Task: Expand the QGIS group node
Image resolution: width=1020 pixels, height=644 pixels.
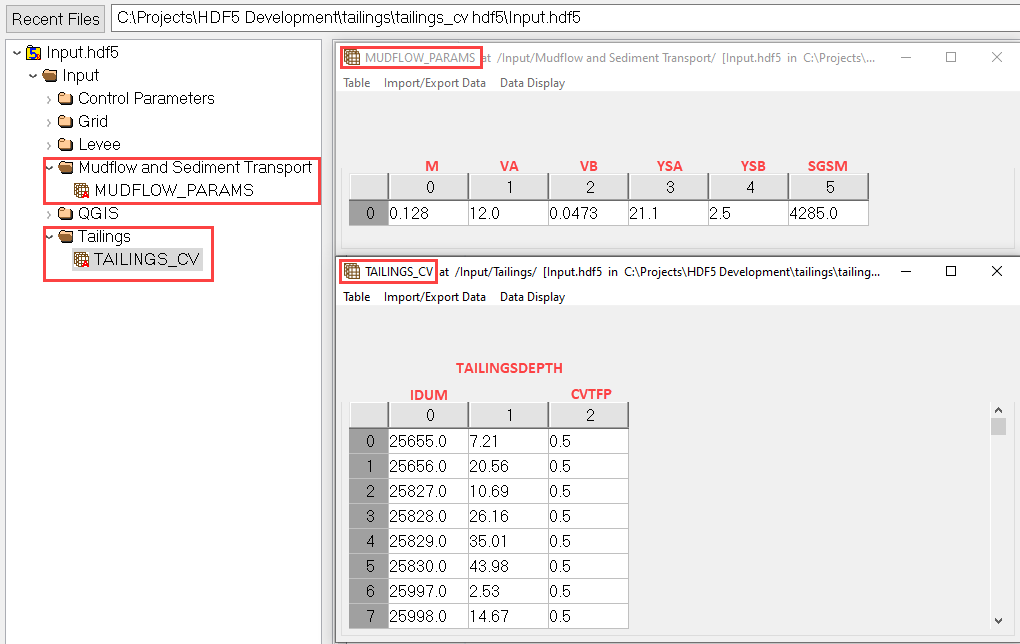Action: coord(49,213)
